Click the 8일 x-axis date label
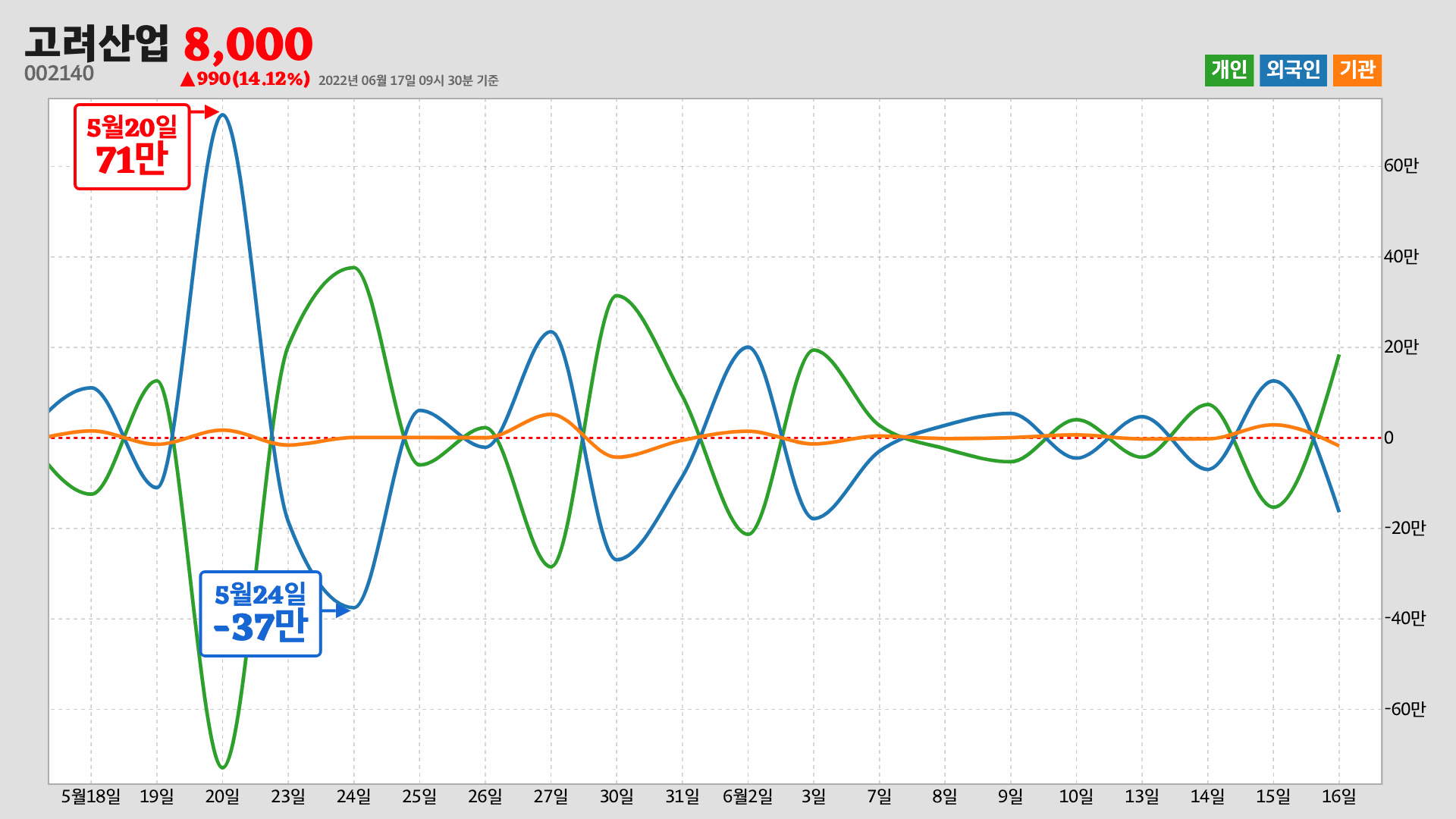1456x819 pixels. click(x=945, y=796)
